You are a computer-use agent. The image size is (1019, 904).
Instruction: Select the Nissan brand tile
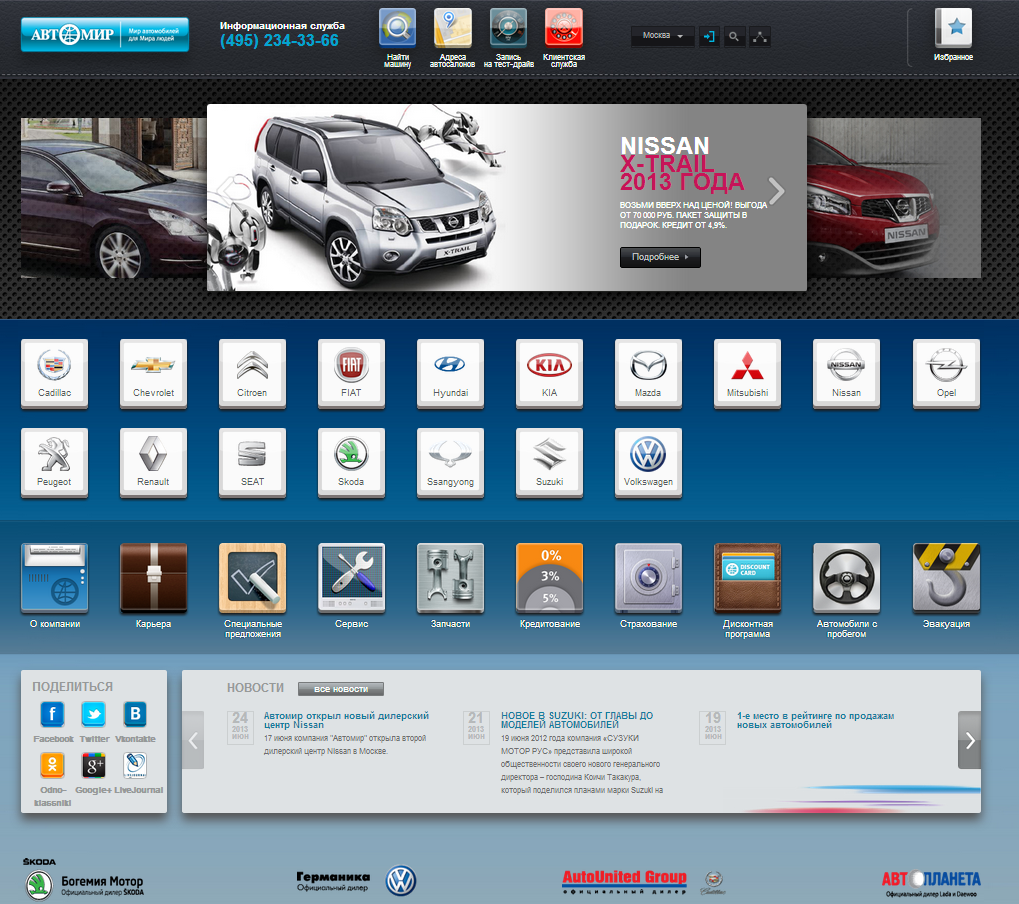[846, 374]
